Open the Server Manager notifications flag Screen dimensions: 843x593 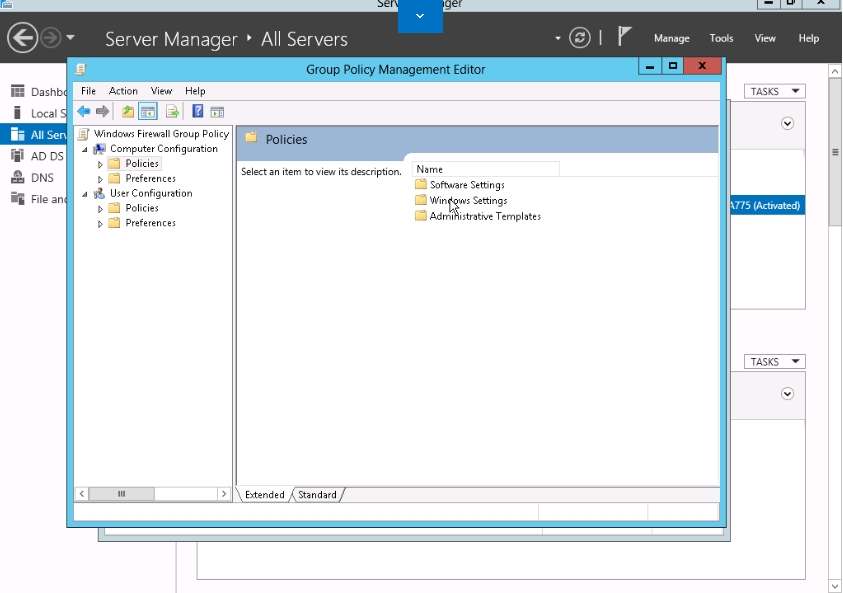[x=624, y=37]
